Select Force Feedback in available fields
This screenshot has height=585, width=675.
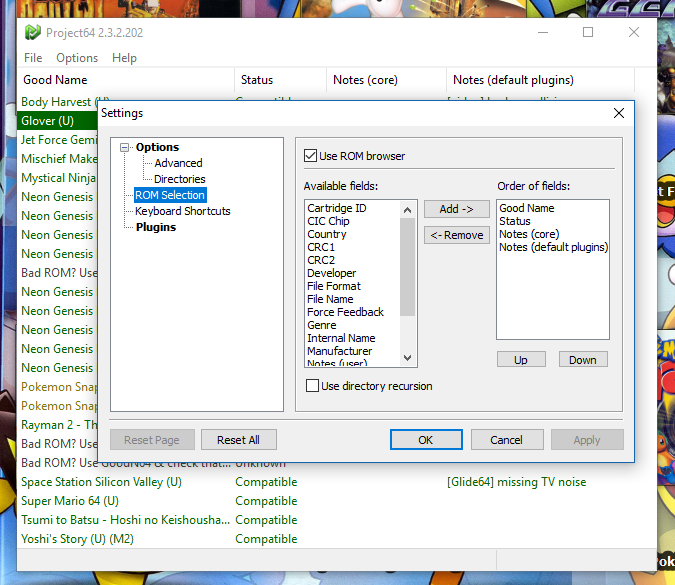coord(345,312)
